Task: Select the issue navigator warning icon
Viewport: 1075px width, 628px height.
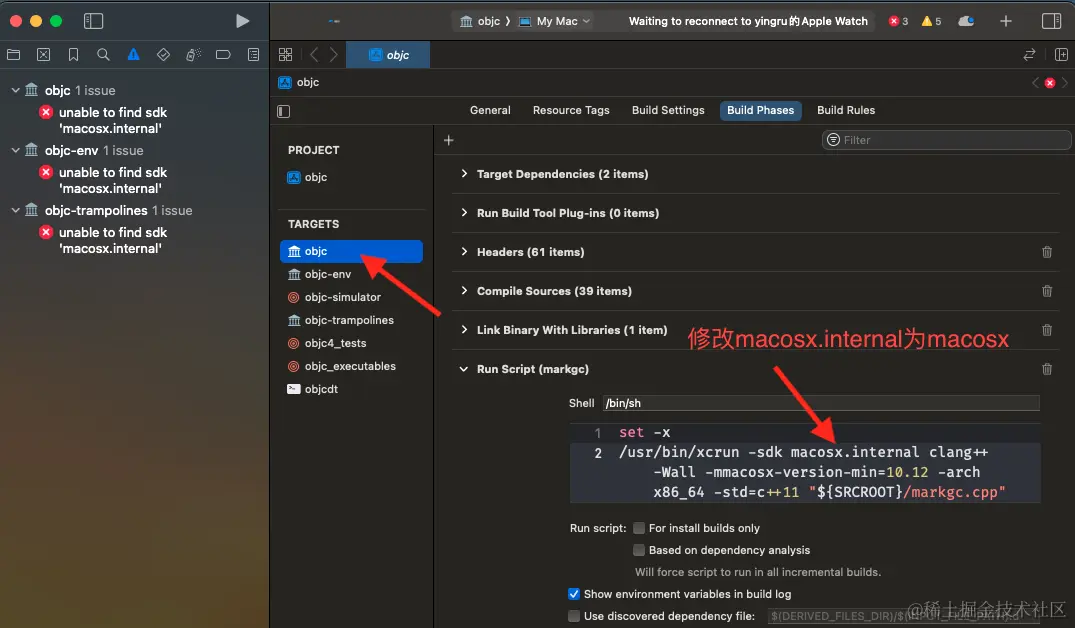Action: pyautogui.click(x=133, y=55)
